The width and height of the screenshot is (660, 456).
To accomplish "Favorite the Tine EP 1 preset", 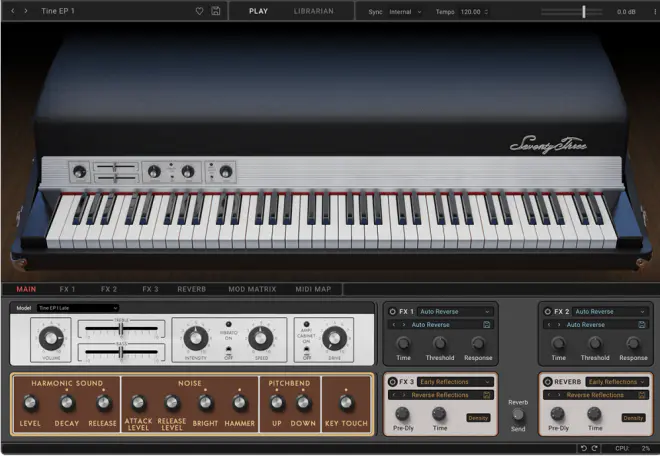I will coord(200,11).
